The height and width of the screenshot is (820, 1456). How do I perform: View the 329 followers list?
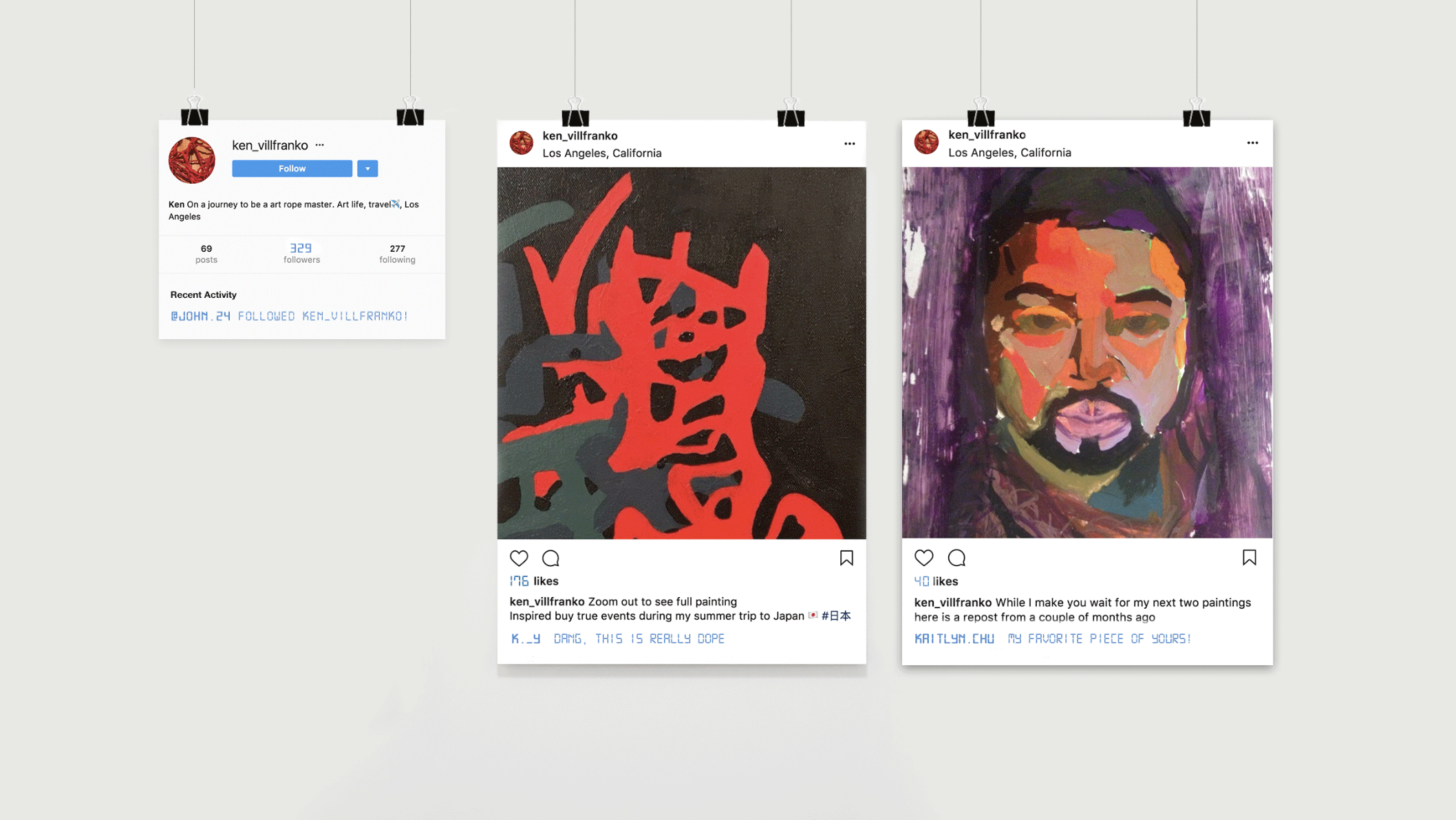(x=301, y=253)
